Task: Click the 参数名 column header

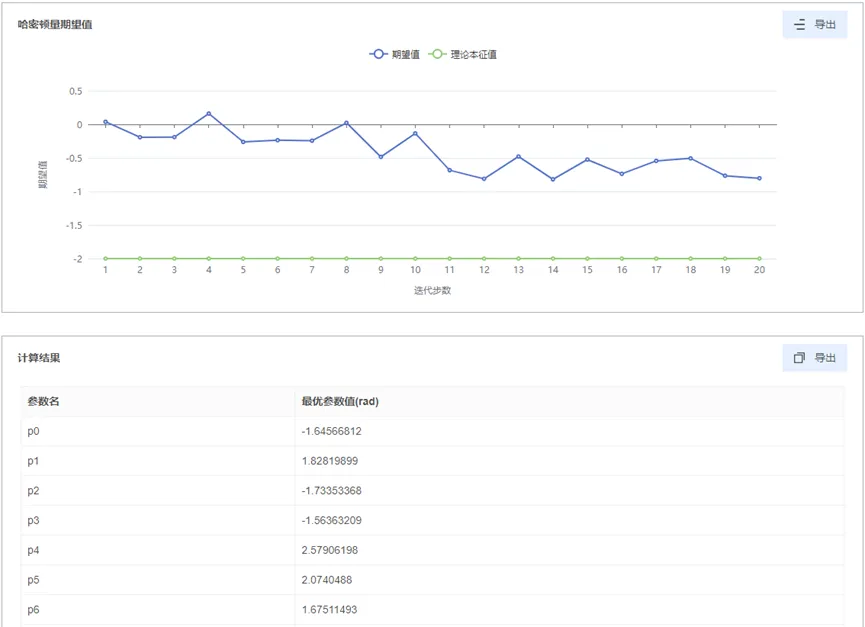Action: click(44, 402)
